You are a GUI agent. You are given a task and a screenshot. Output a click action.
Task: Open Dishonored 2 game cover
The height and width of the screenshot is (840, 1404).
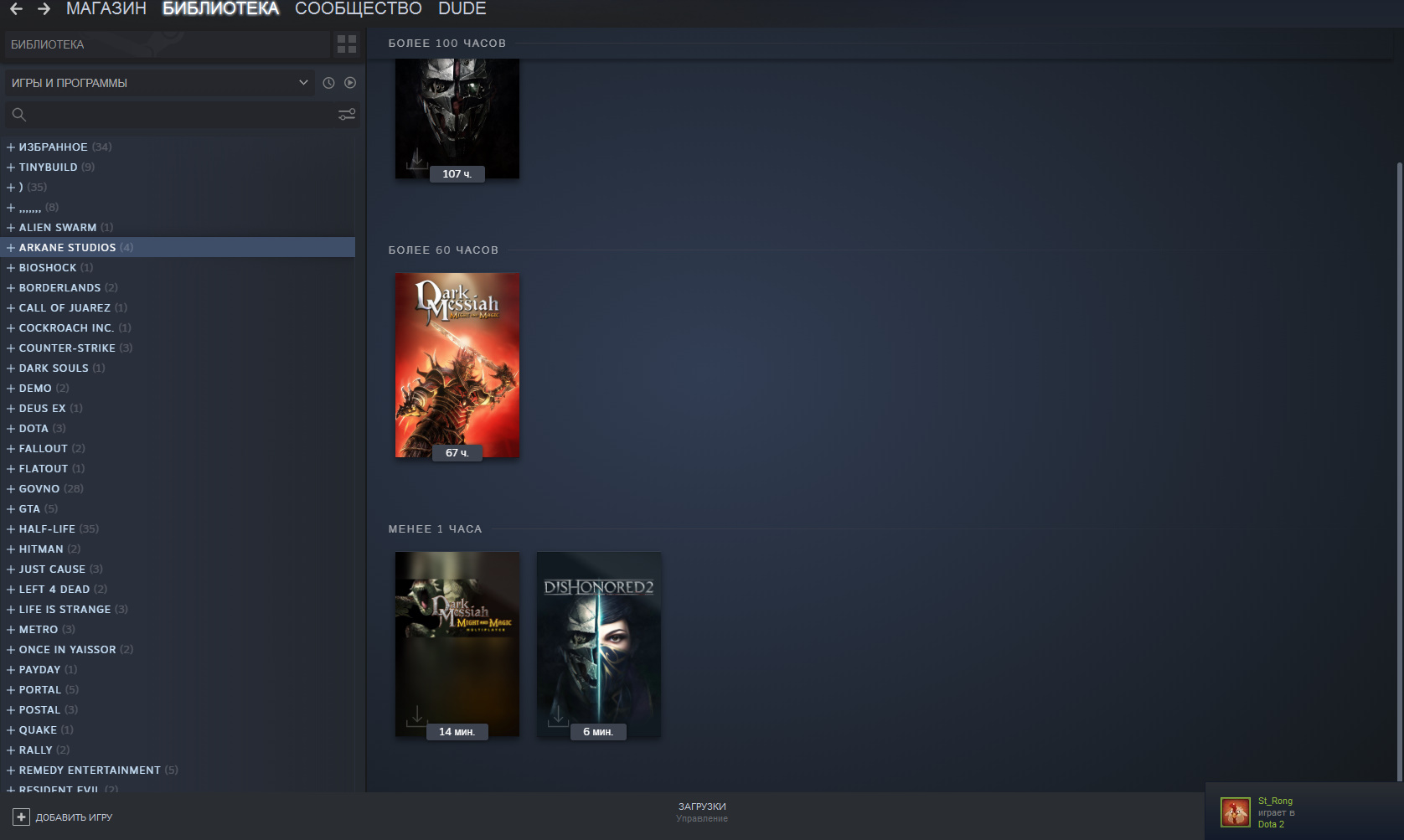[599, 644]
